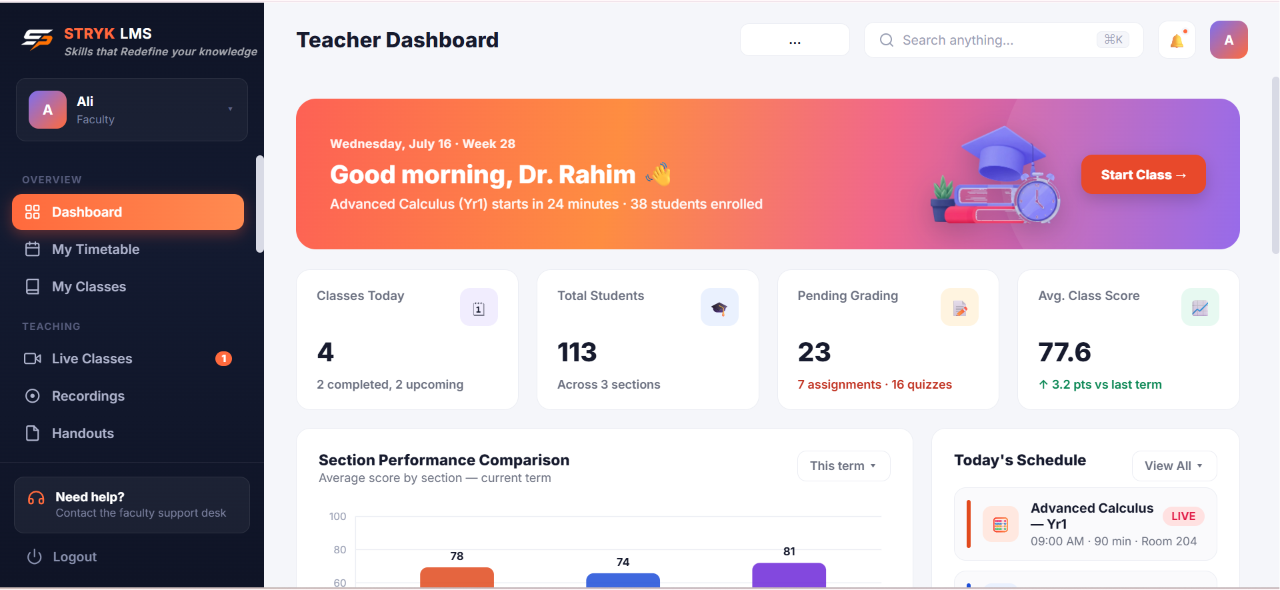
Task: Click 2 completed, 2 upcoming text
Action: coord(390,384)
